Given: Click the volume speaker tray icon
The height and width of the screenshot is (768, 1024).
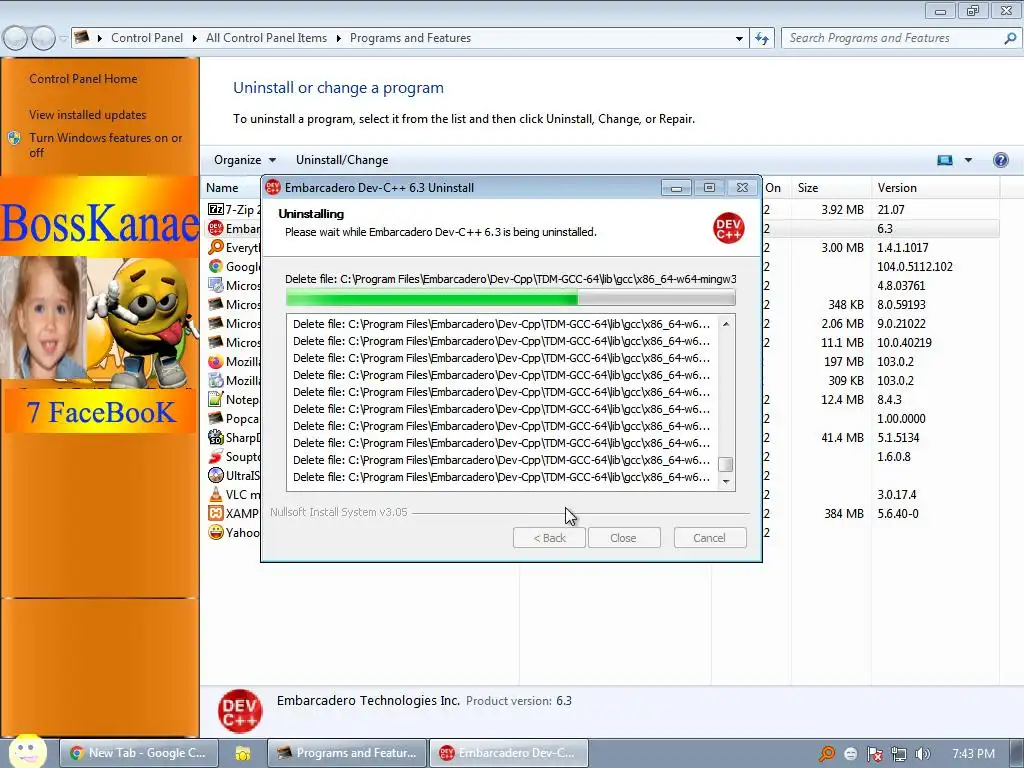Looking at the screenshot, I should 922,754.
